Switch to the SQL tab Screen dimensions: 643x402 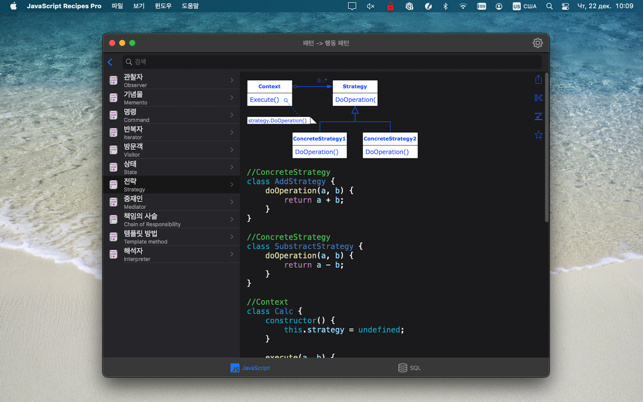click(409, 368)
